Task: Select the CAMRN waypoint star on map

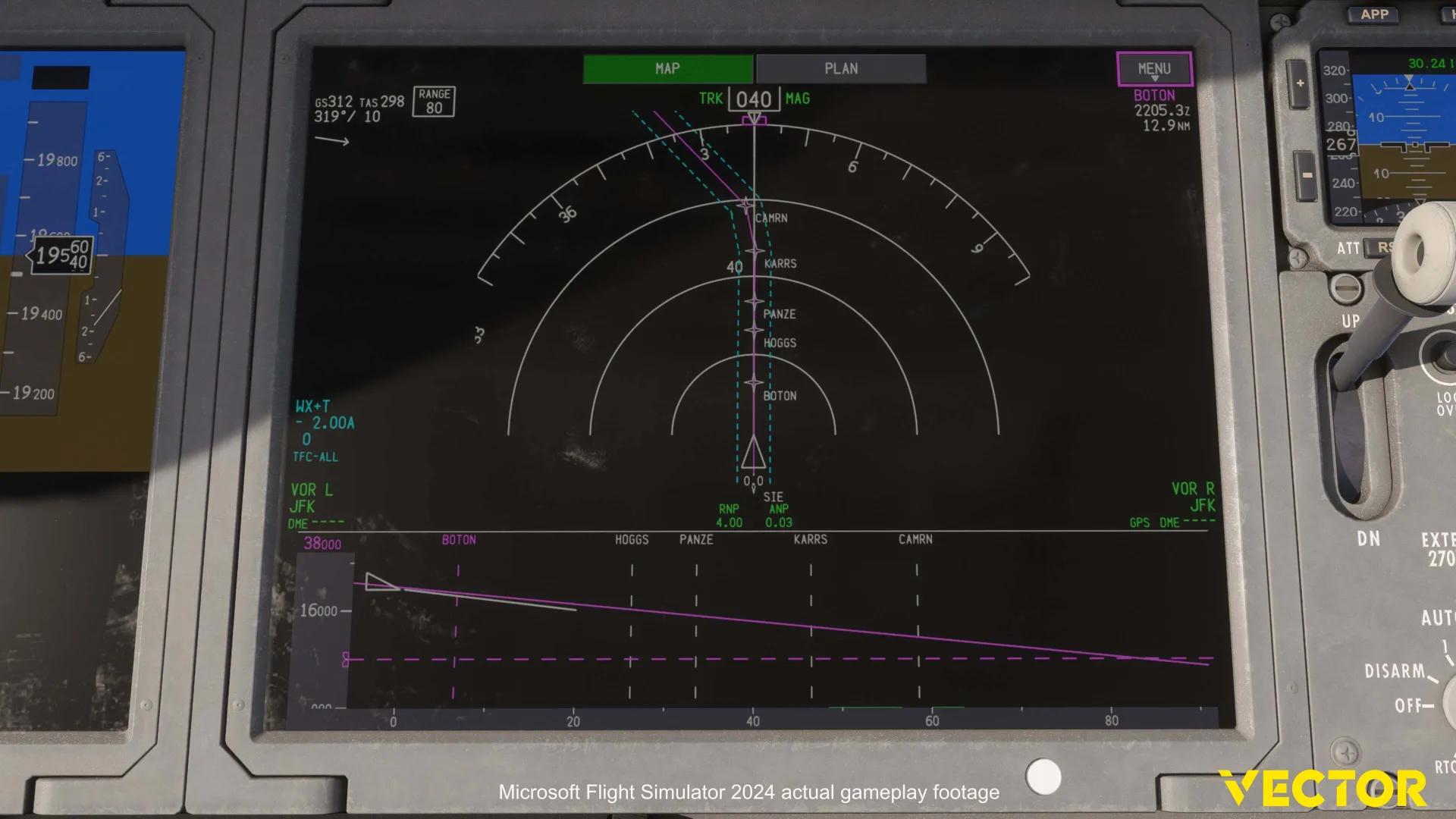Action: point(746,204)
